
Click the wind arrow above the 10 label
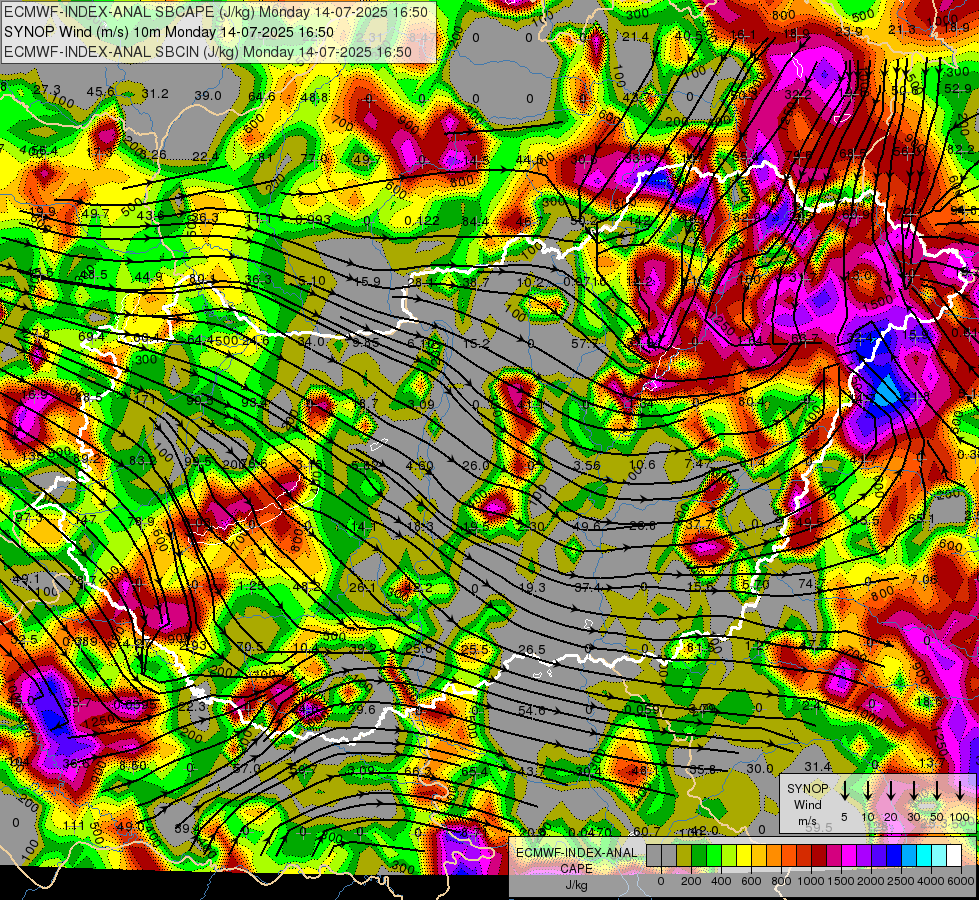[867, 790]
